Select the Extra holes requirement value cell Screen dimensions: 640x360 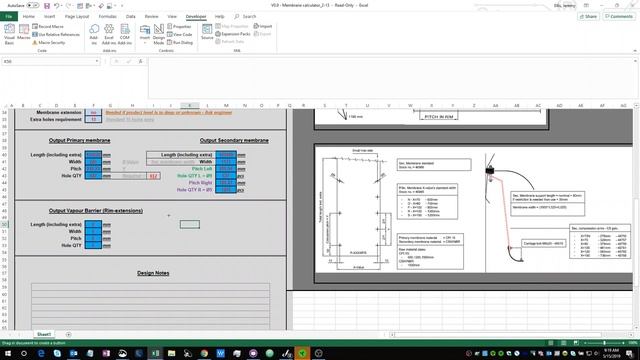pos(93,119)
